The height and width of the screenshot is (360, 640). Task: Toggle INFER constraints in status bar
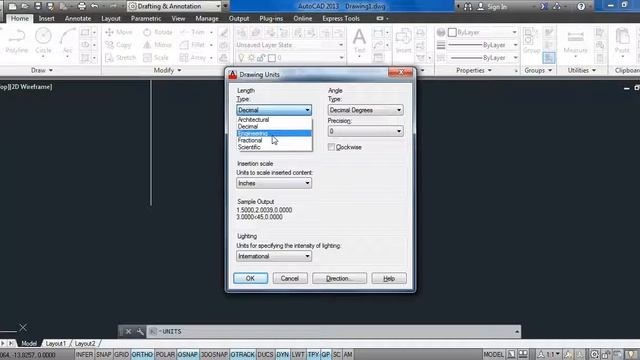(x=84, y=354)
